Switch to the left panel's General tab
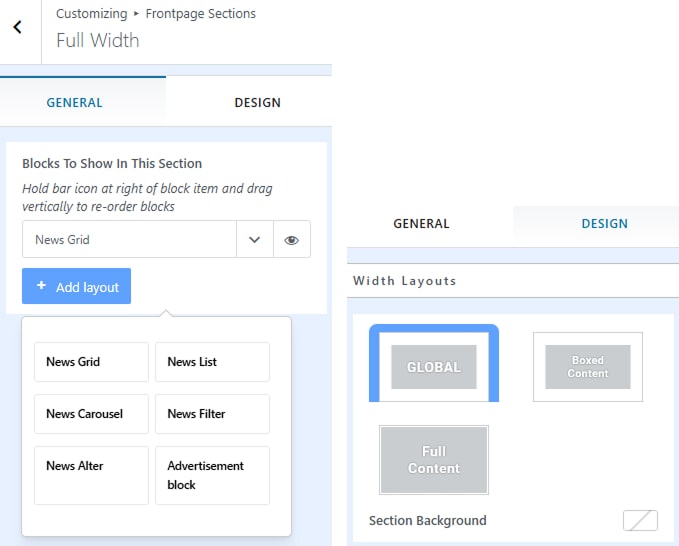 (x=75, y=102)
